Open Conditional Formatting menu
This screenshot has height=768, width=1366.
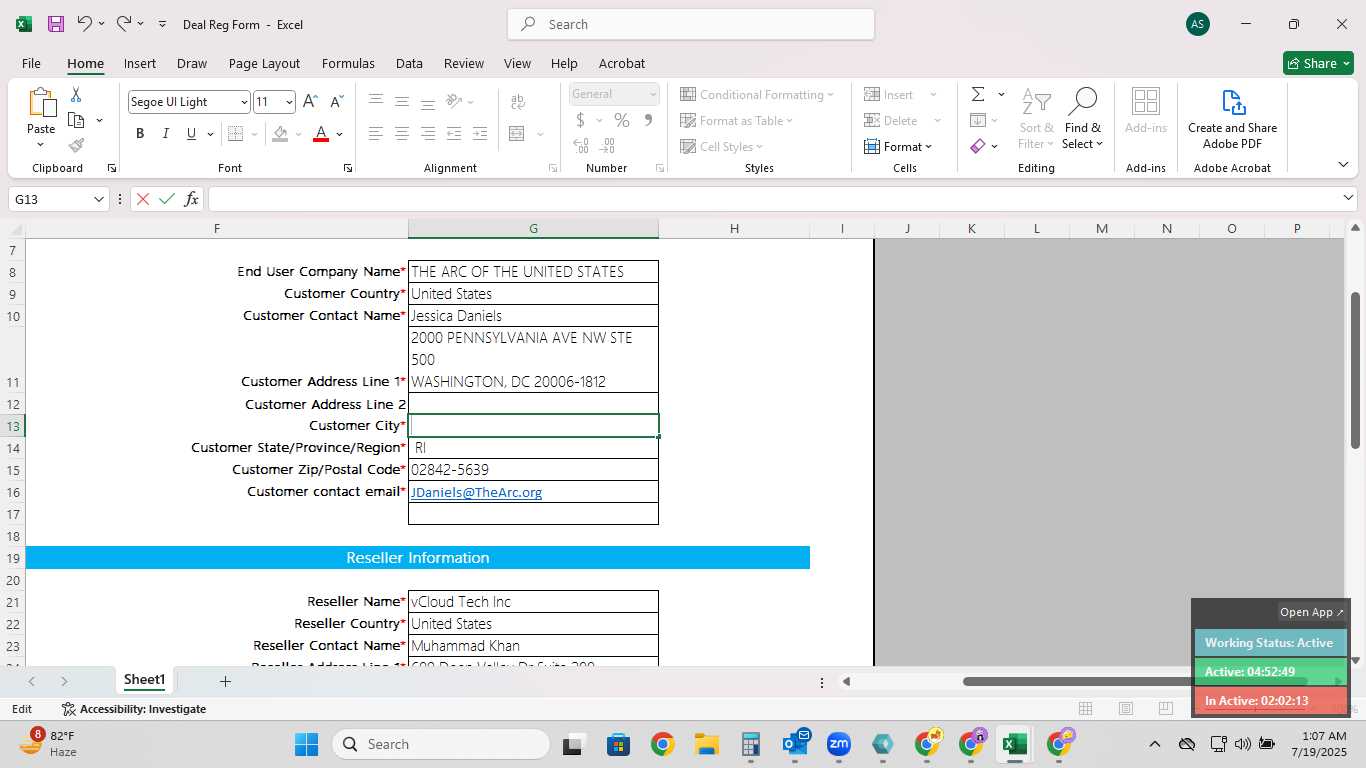(x=757, y=94)
